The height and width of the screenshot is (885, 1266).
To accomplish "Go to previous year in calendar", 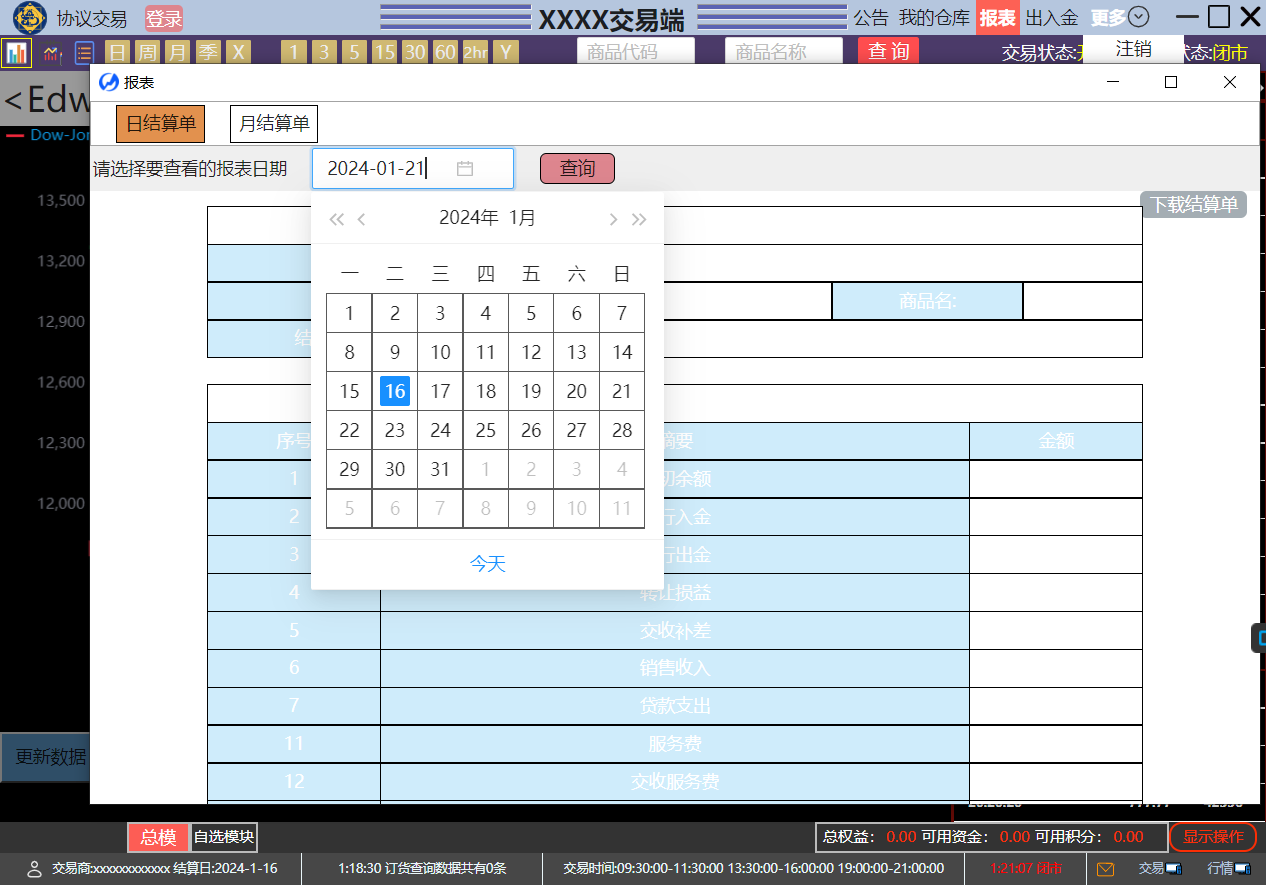I will [336, 219].
